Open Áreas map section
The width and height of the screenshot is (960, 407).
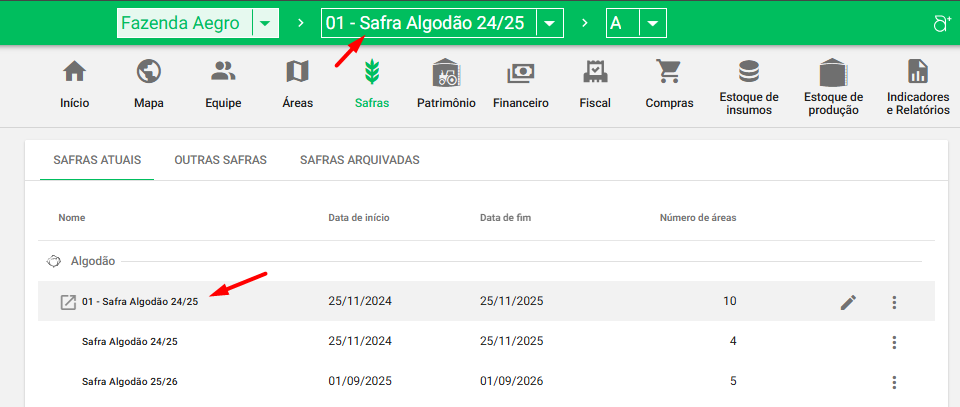point(297,73)
